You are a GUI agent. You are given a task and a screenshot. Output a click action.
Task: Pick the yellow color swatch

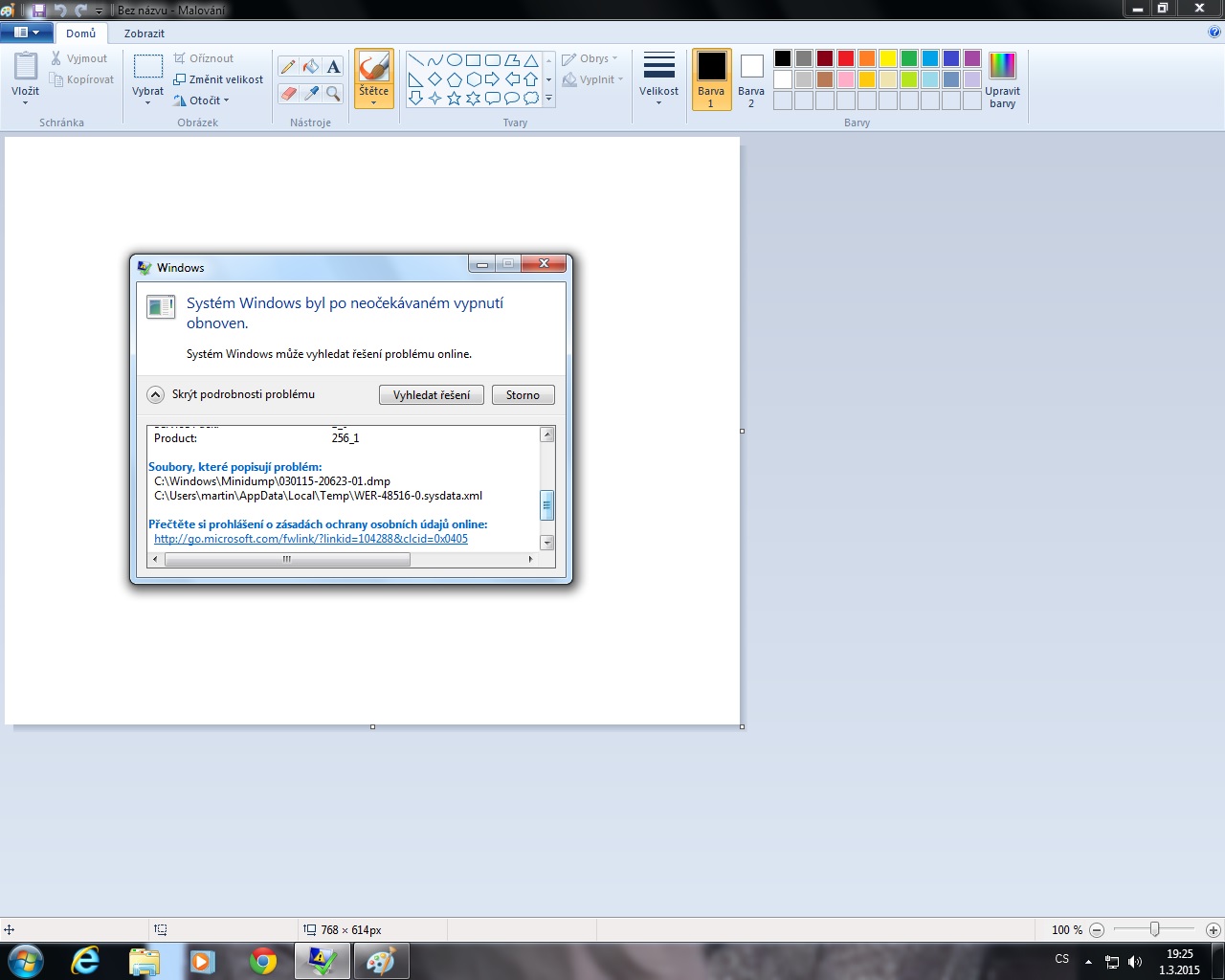point(888,58)
